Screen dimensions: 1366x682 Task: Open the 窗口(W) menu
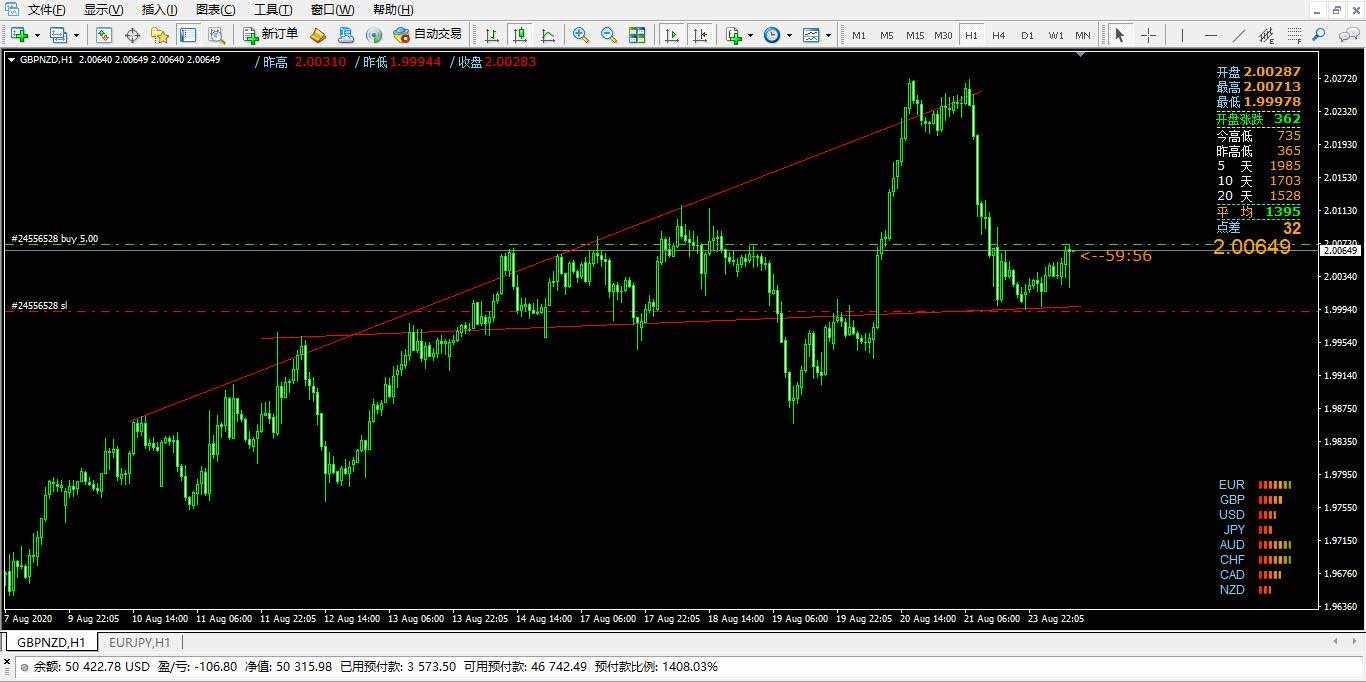(x=332, y=10)
